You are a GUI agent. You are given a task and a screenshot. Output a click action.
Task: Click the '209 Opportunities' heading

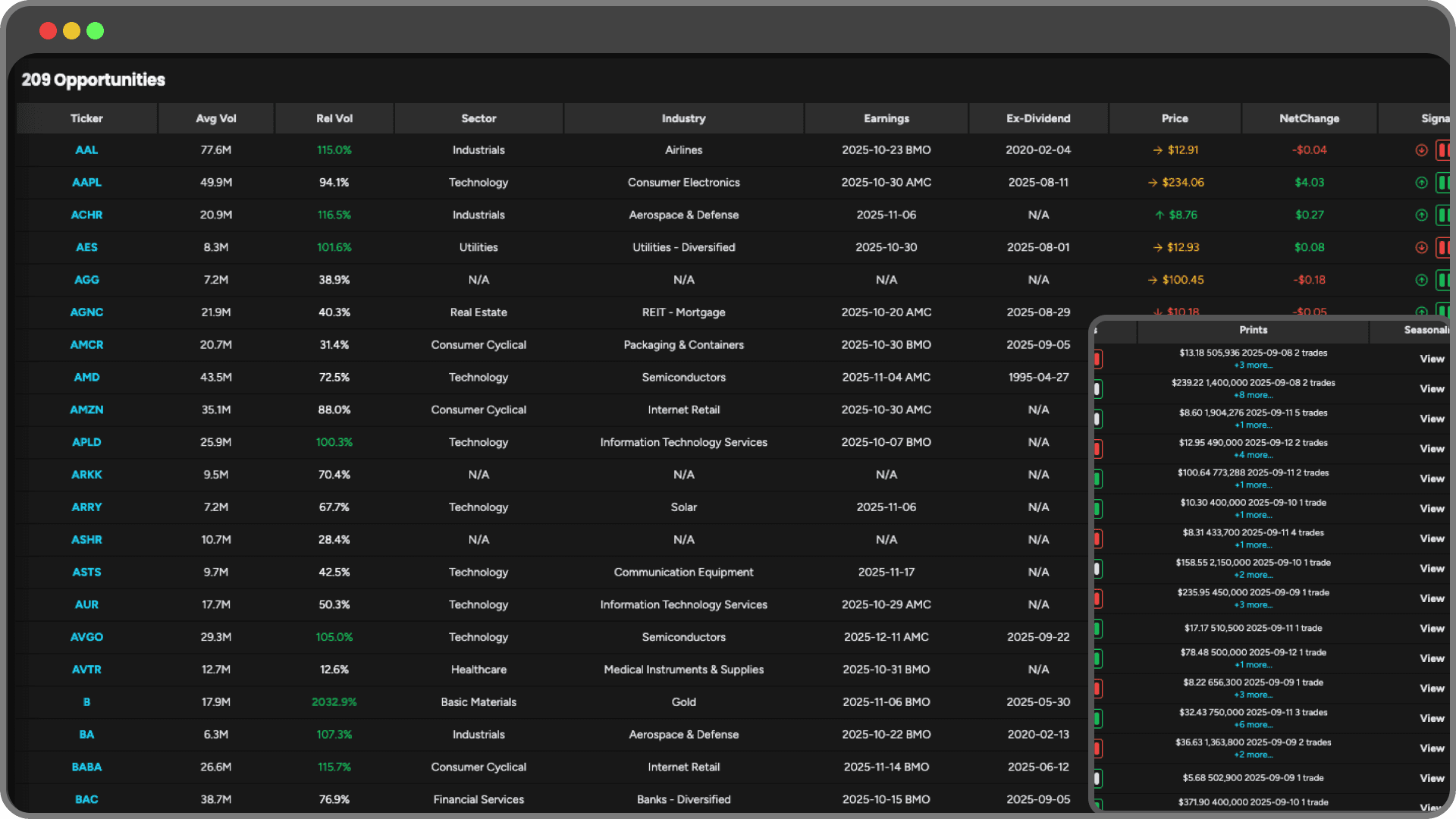pyautogui.click(x=93, y=80)
